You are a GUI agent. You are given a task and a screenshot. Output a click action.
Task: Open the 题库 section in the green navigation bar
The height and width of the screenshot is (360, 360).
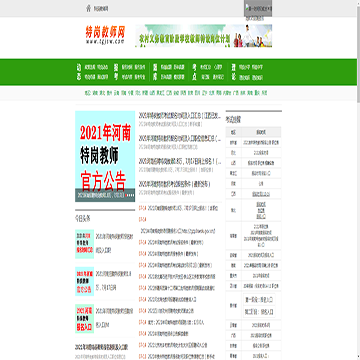[x=155, y=72]
